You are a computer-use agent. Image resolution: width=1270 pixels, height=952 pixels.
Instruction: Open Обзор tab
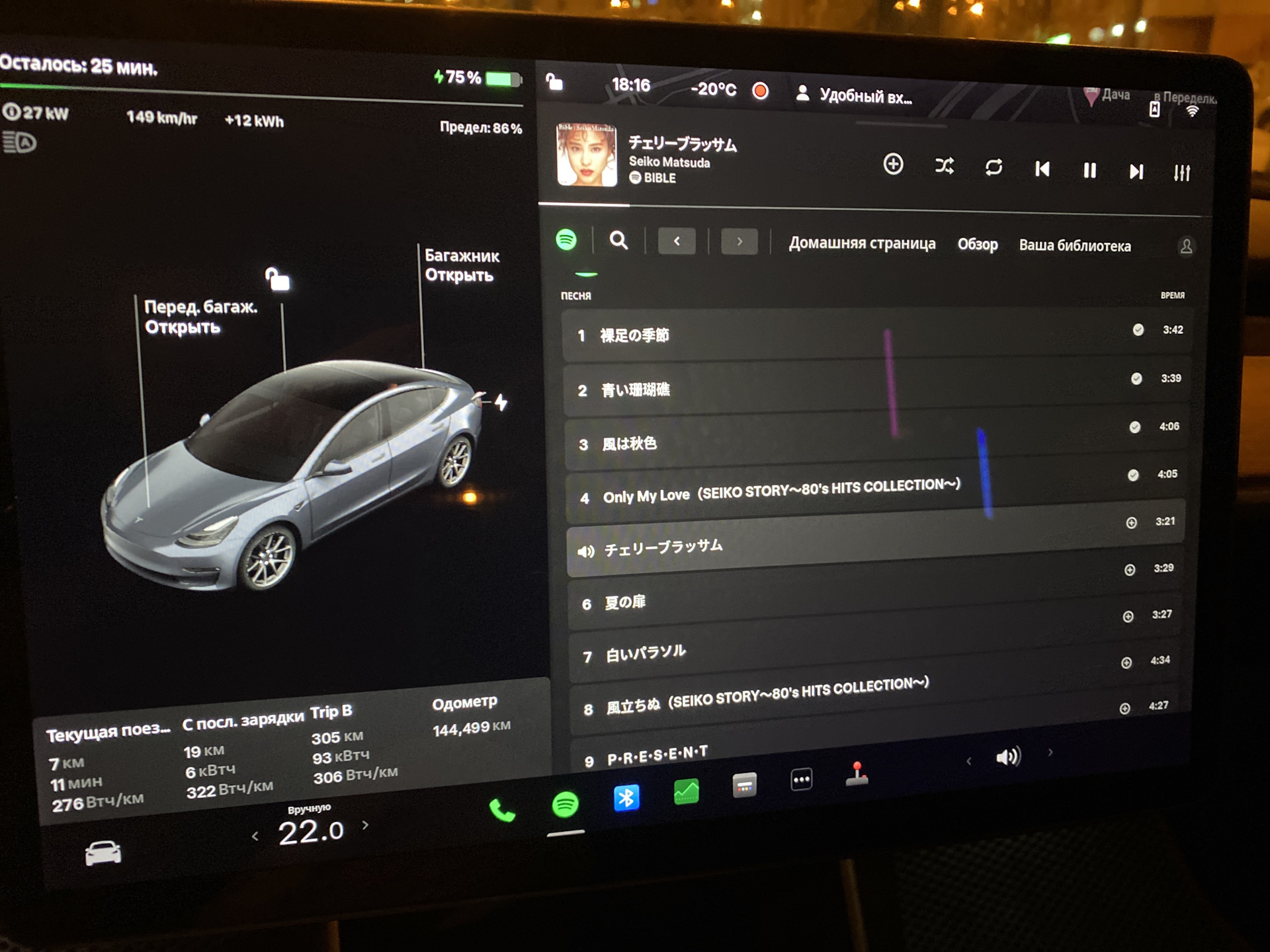978,245
